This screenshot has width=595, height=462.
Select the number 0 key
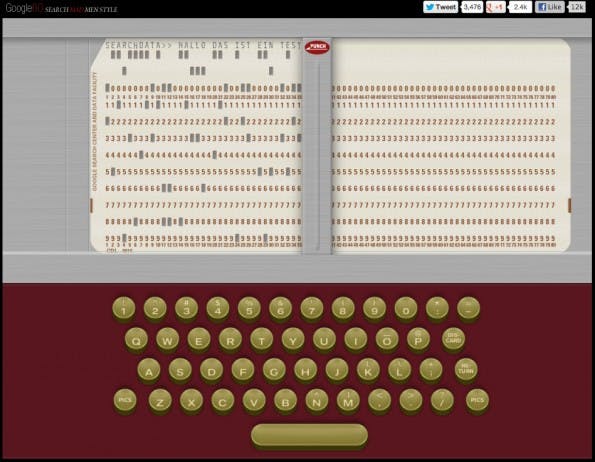(406, 308)
